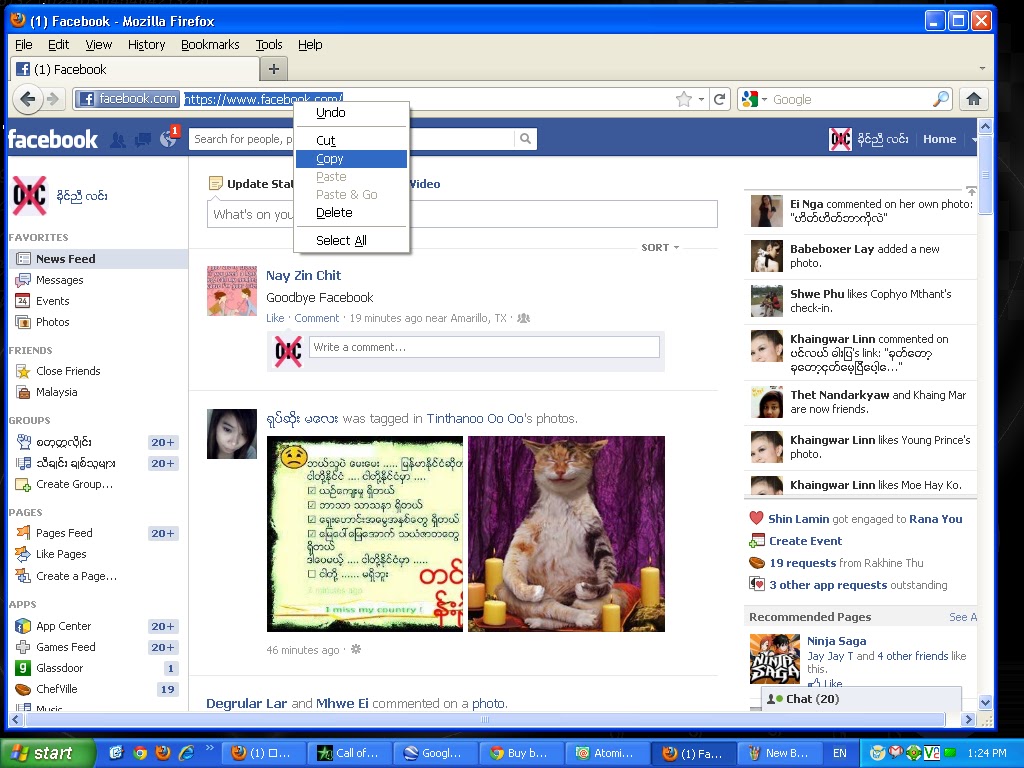Click Create a Page... in sidebar

click(x=76, y=576)
